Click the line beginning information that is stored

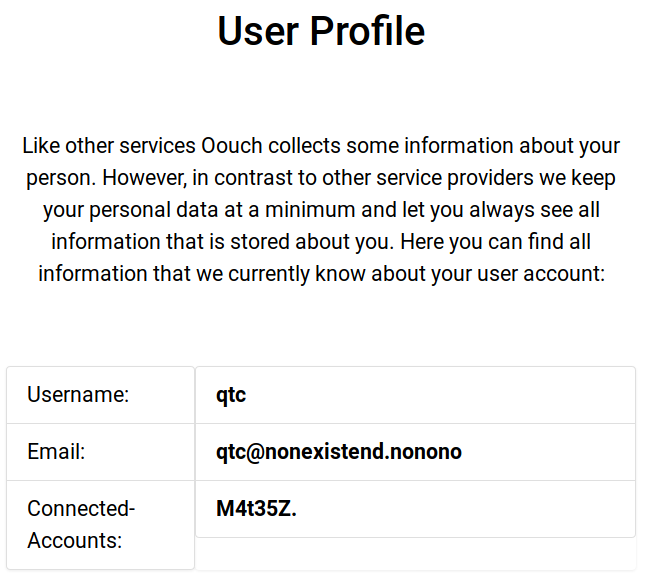pyautogui.click(x=321, y=241)
